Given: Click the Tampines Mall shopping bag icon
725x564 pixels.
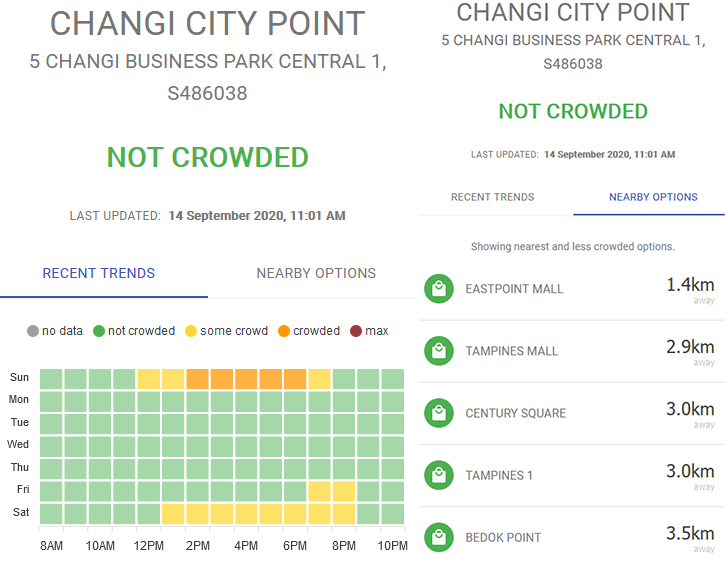Looking at the screenshot, I should pos(438,351).
